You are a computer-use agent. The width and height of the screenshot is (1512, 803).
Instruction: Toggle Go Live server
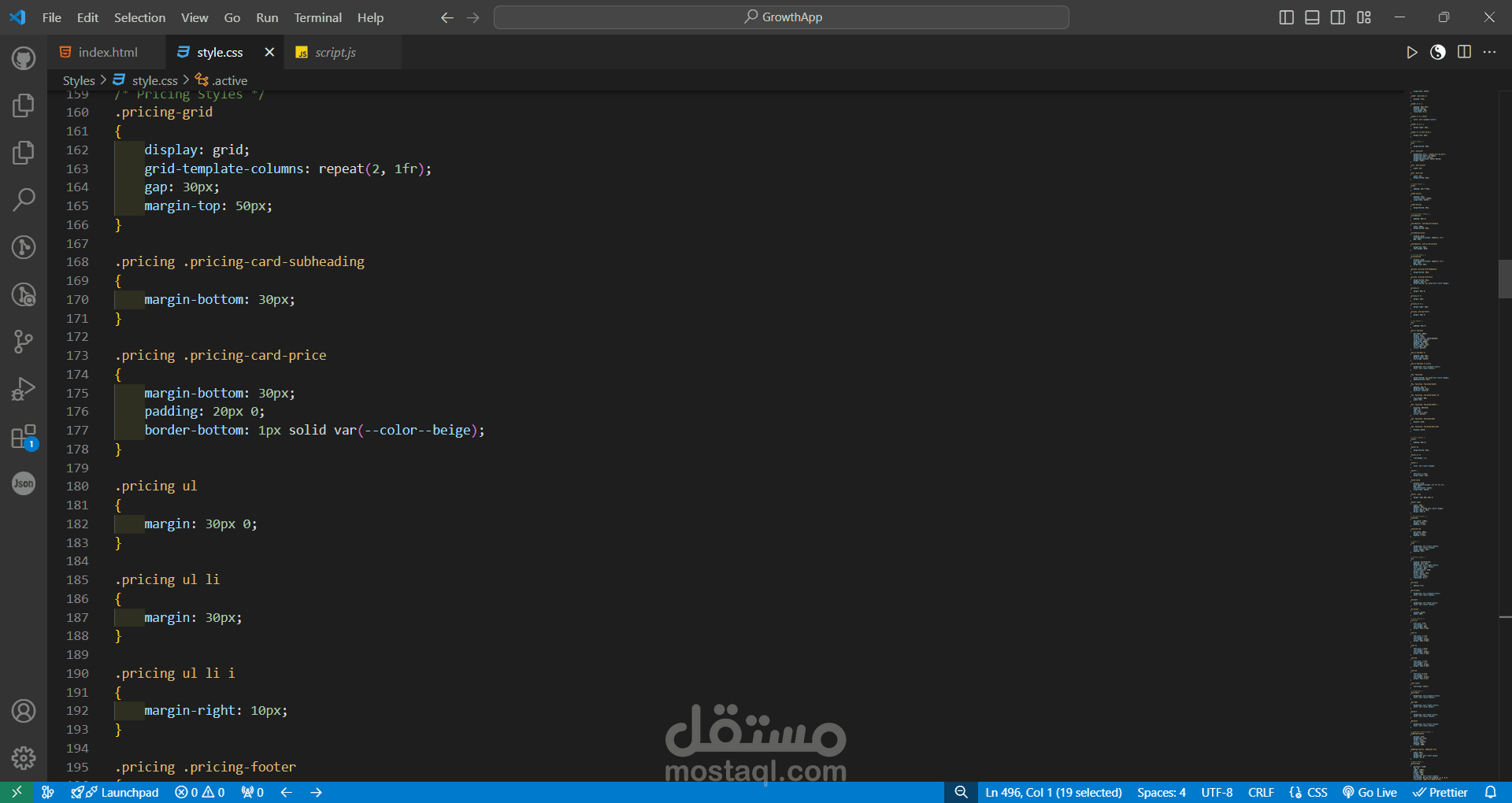pyautogui.click(x=1370, y=792)
